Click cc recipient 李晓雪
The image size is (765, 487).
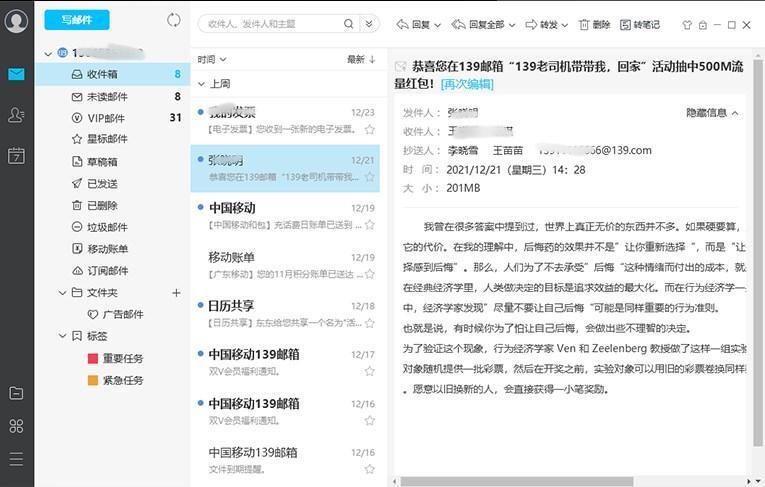point(463,150)
